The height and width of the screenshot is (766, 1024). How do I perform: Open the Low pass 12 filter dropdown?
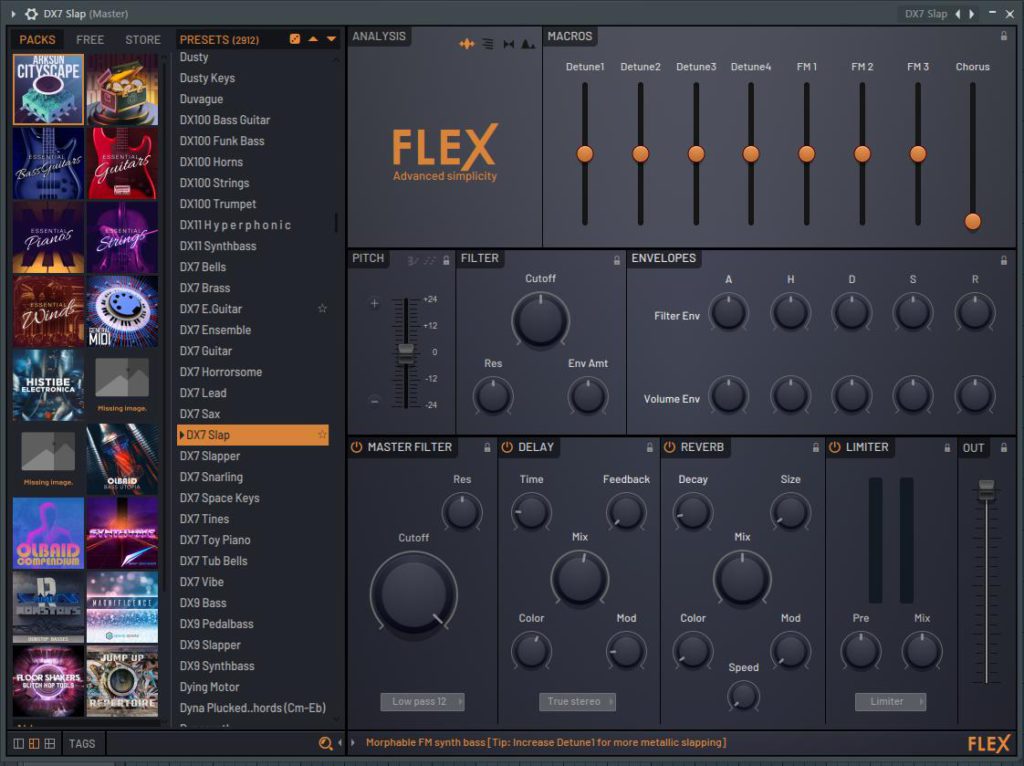tap(422, 702)
